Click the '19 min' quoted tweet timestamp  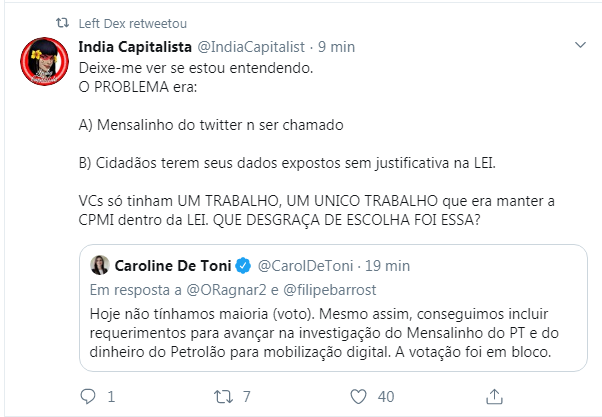382,266
